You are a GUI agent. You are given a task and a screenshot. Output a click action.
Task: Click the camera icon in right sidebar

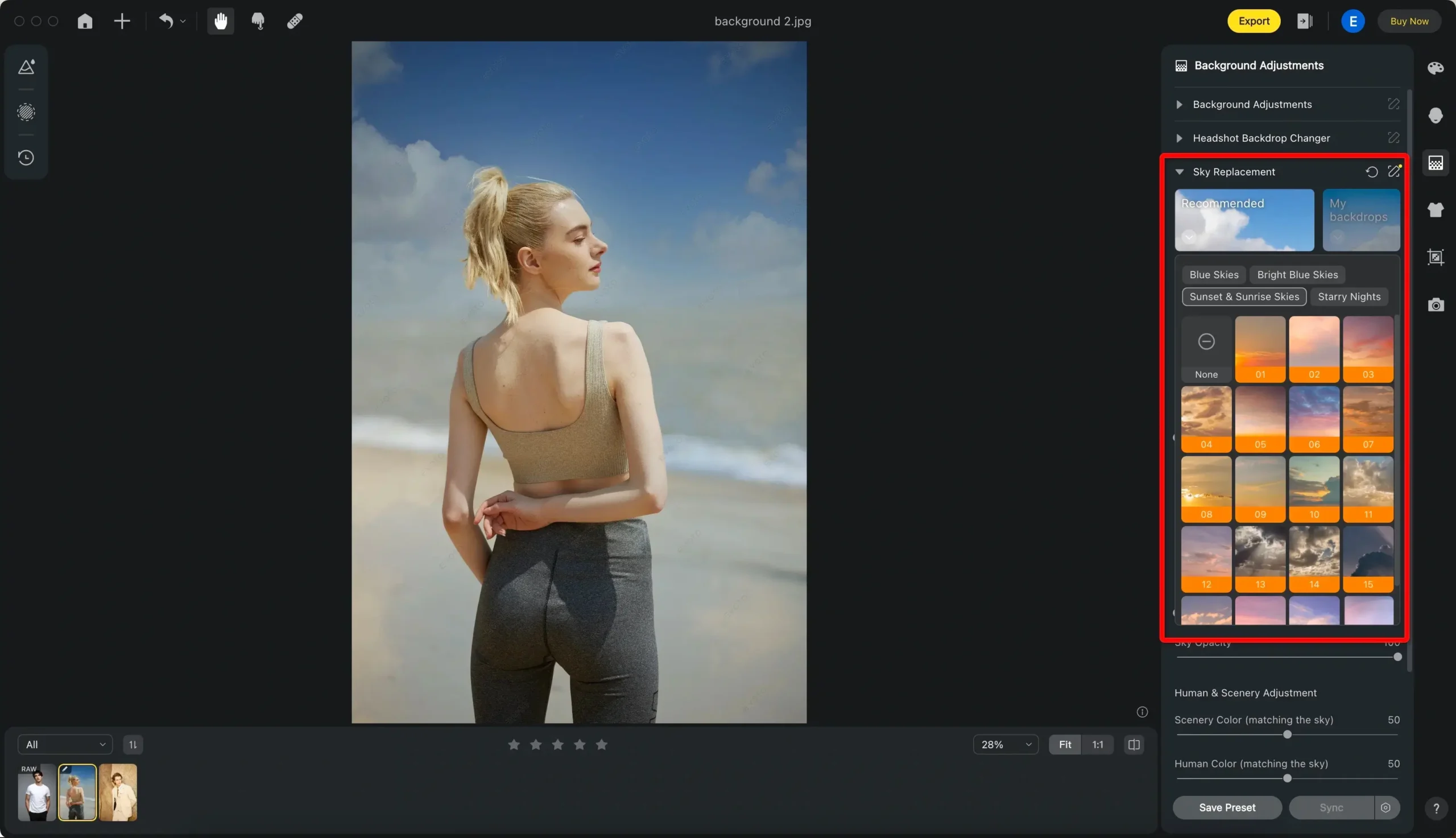1436,305
